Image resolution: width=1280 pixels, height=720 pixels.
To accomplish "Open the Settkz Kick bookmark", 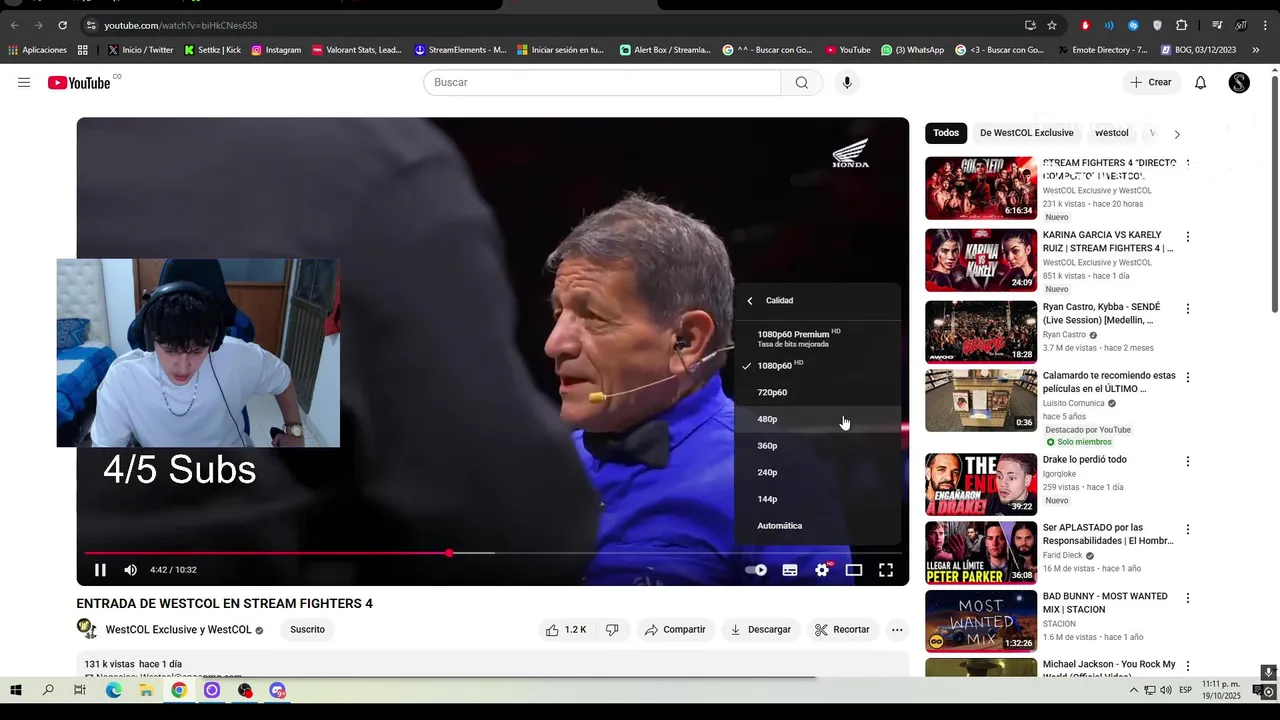I will pyautogui.click(x=212, y=50).
